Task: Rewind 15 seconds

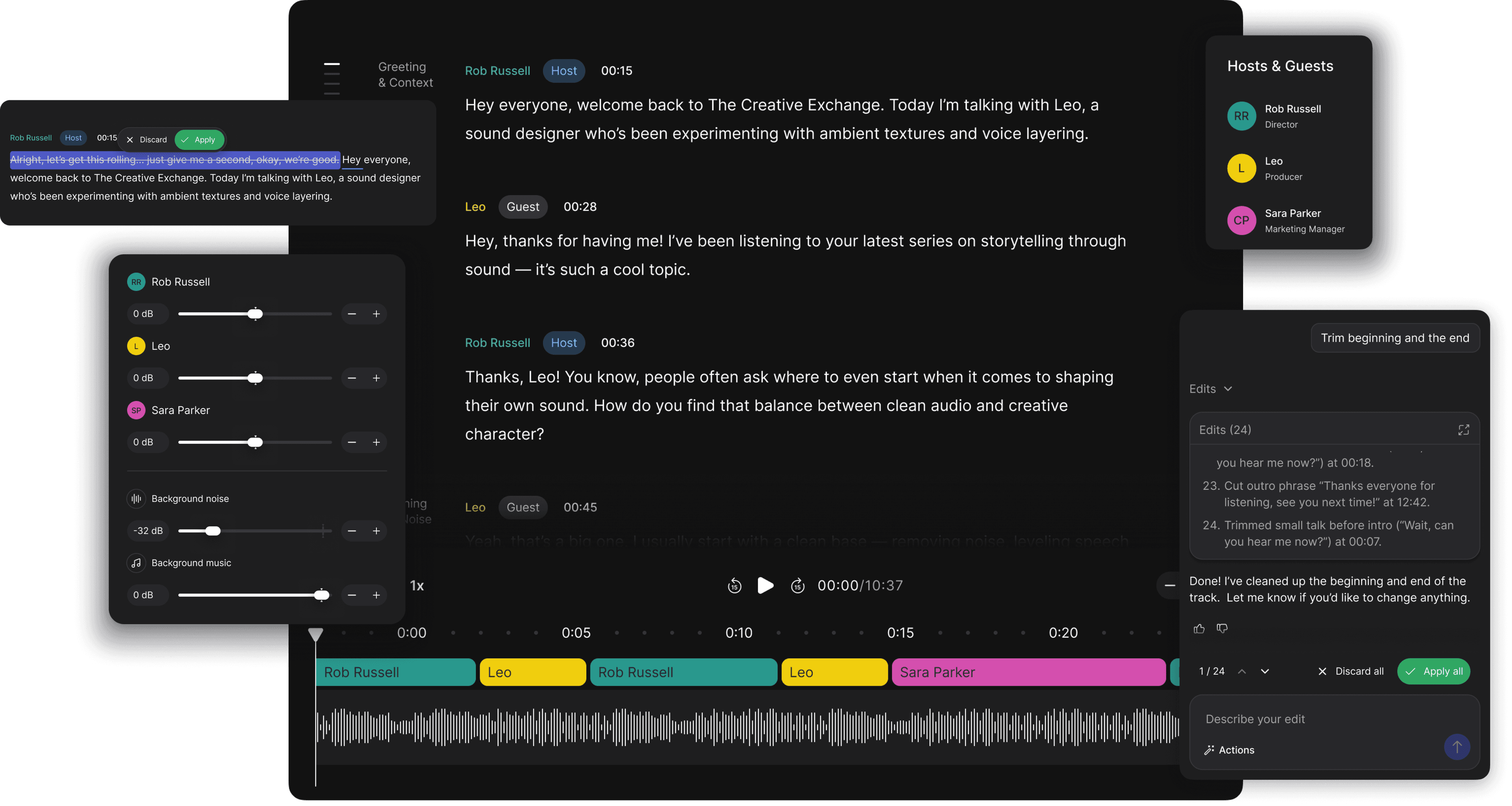Action: (x=734, y=586)
